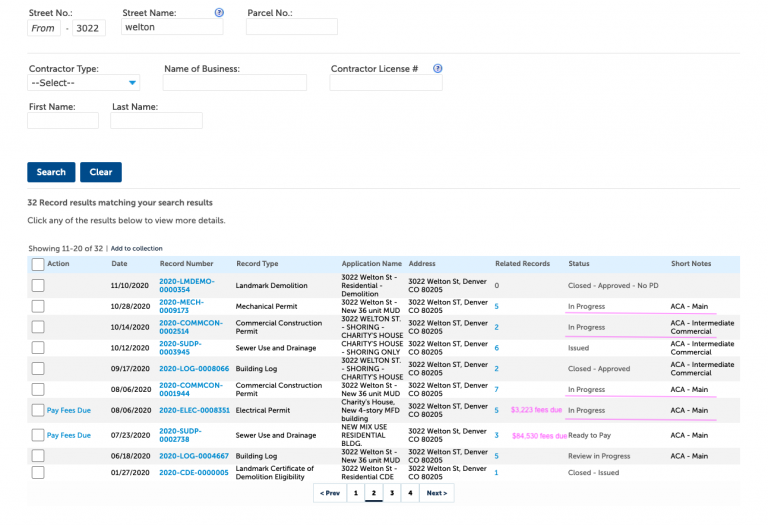768x525 pixels.
Task: Sort by Application Name column header
Action: pos(371,263)
